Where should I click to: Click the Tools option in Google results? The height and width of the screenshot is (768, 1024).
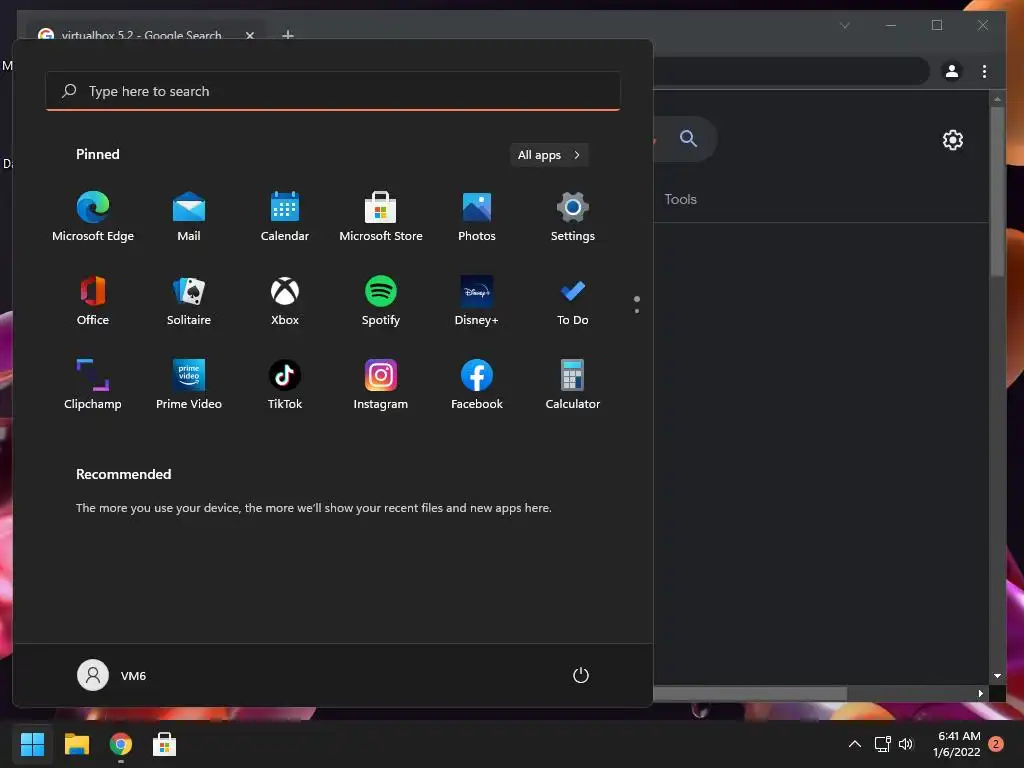pos(680,199)
